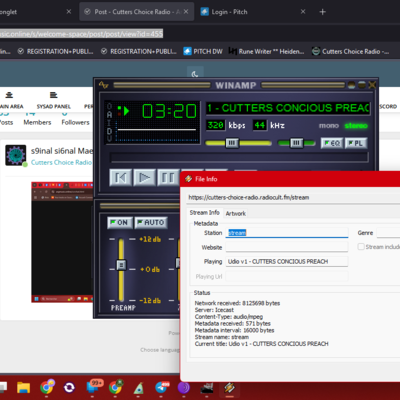Select the Stream Info tab

point(205,213)
